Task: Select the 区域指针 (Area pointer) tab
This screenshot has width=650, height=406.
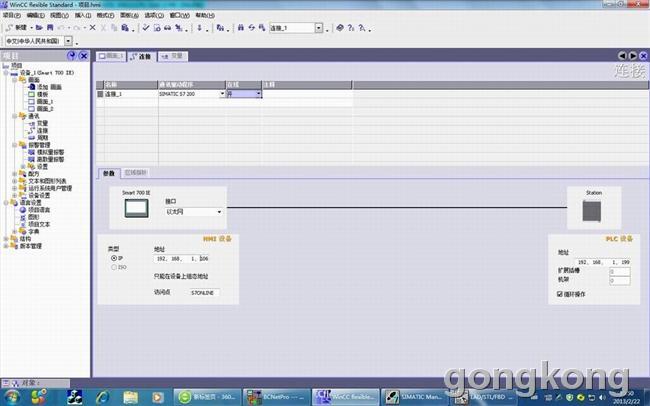Action: click(136, 173)
